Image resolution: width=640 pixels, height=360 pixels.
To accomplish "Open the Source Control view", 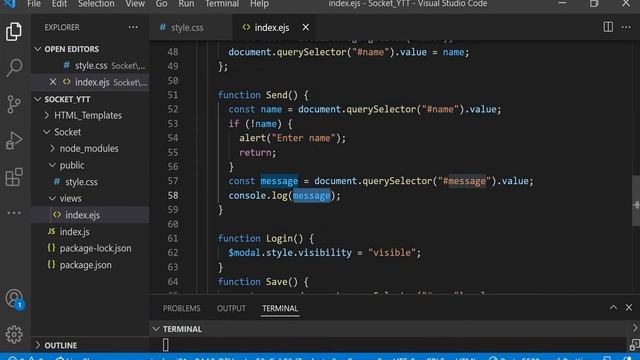I will click(14, 104).
